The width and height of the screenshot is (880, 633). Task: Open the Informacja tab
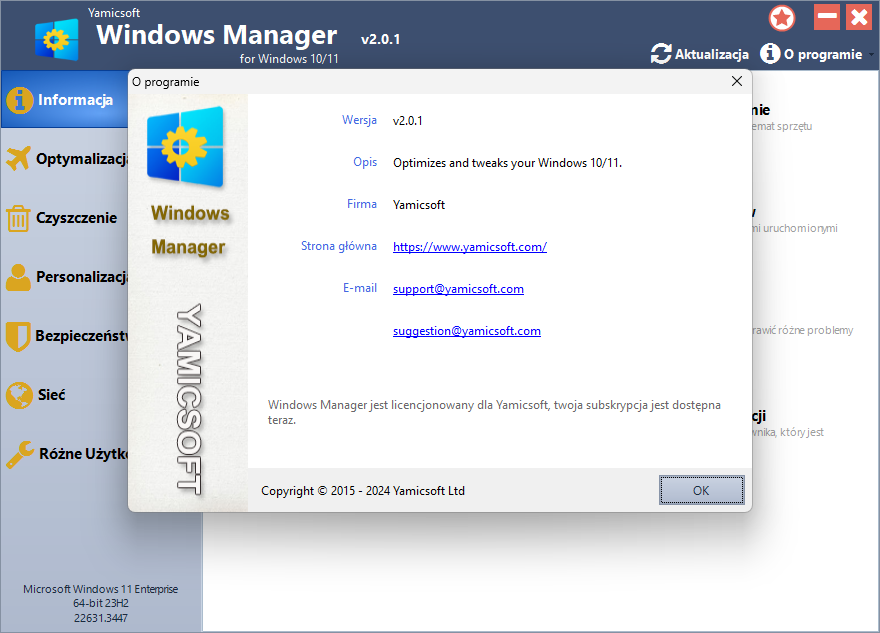coord(65,100)
